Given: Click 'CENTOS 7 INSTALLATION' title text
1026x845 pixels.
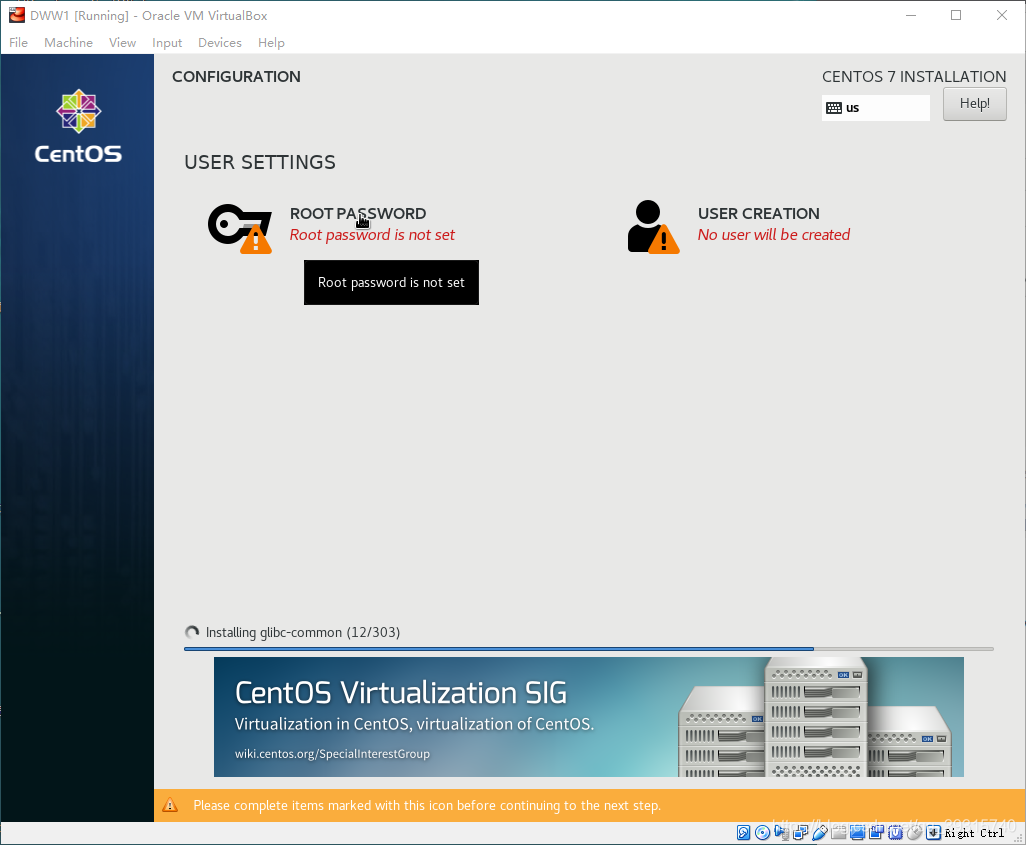Looking at the screenshot, I should 914,77.
